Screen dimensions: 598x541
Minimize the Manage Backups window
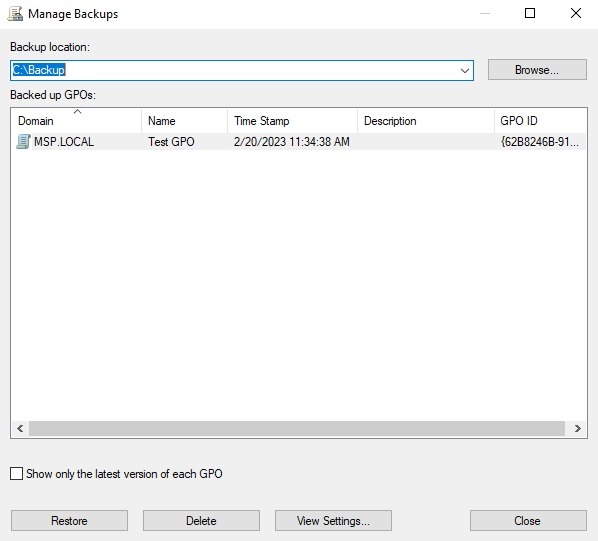(x=485, y=13)
